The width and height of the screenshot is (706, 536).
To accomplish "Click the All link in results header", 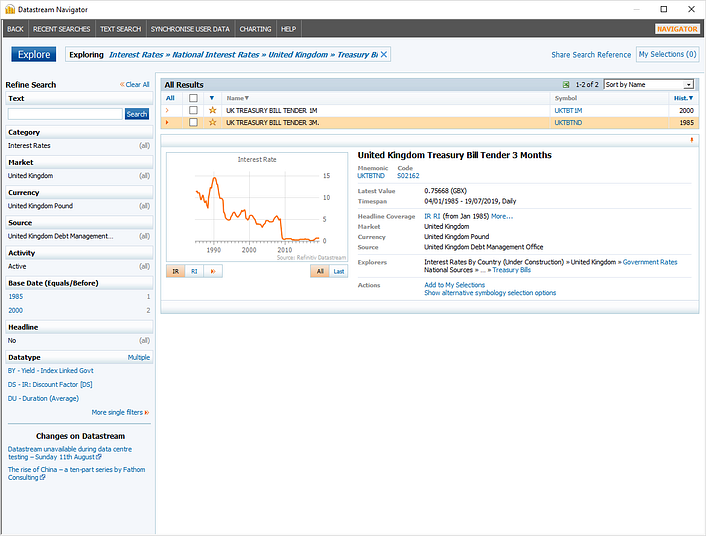I will 170,98.
